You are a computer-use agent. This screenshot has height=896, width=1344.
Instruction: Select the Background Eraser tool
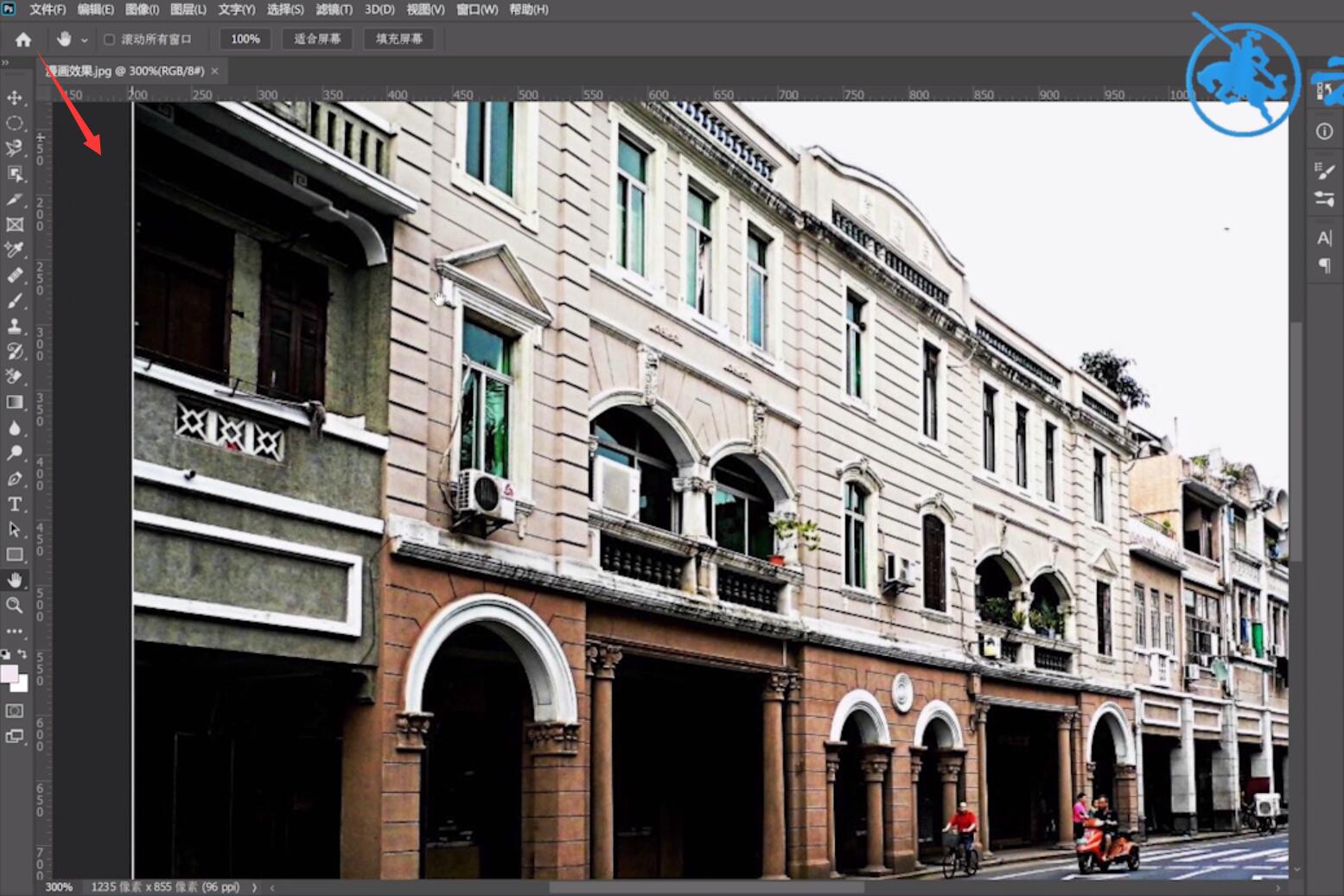click(15, 377)
